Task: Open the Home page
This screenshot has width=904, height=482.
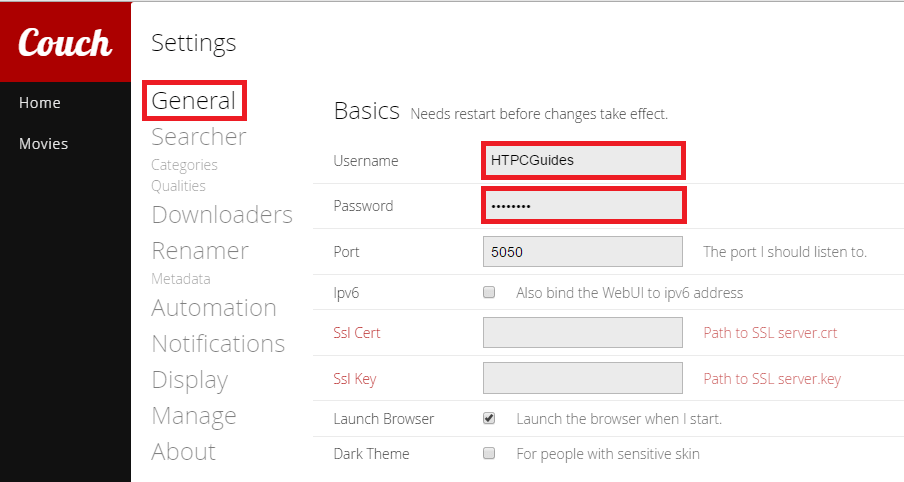Action: pos(40,103)
